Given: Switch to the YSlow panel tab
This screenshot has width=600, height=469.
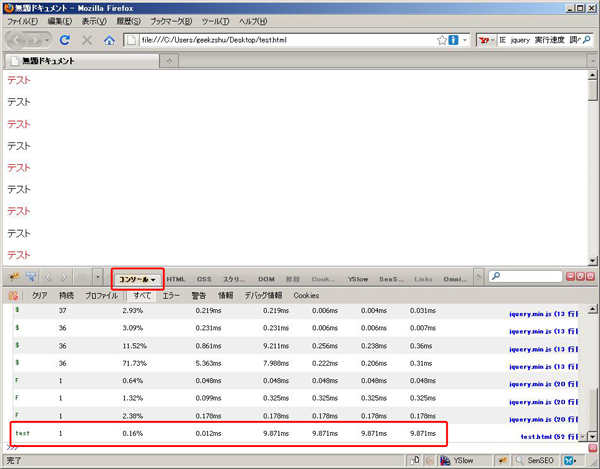Looking at the screenshot, I should (x=358, y=279).
